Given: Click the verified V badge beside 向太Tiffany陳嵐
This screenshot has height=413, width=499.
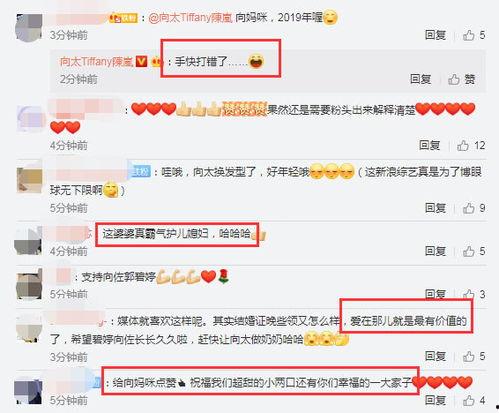Looking at the screenshot, I should click(x=142, y=62).
